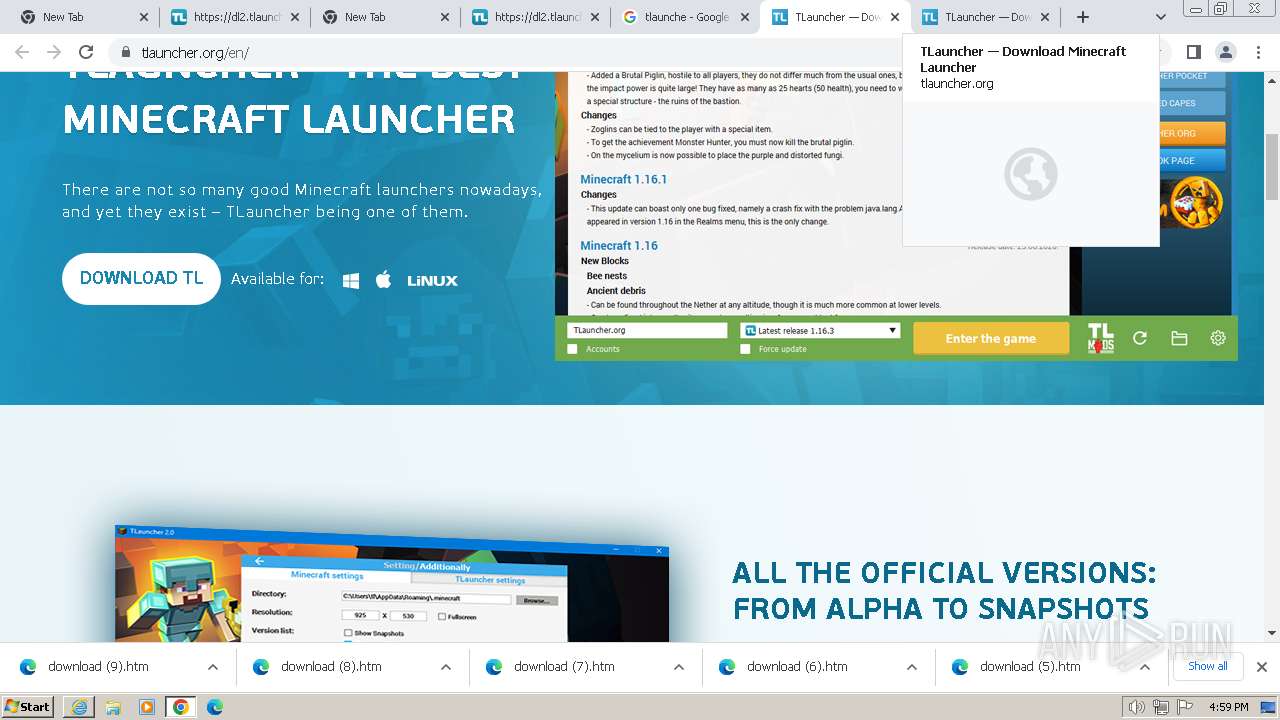Click the TLauncher 2.0 settings screenshot

392,584
